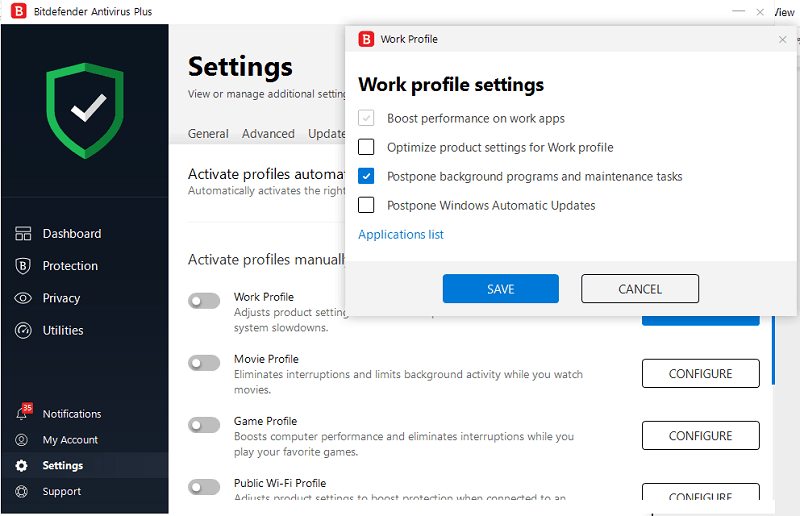Configure the Public Wi-Fi Profile
800x516 pixels.
(x=701, y=492)
